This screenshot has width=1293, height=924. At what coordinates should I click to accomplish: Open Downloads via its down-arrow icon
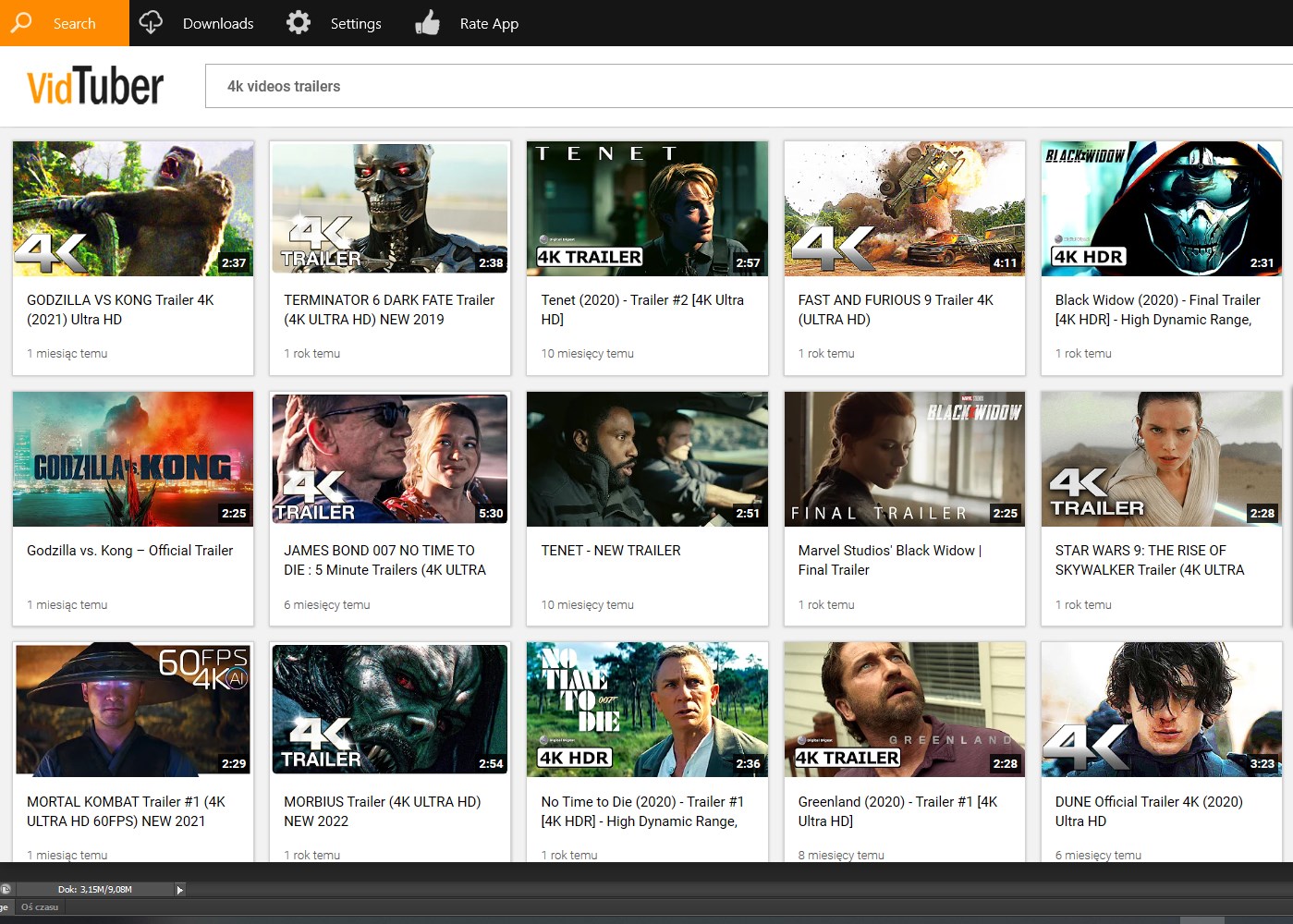[151, 22]
